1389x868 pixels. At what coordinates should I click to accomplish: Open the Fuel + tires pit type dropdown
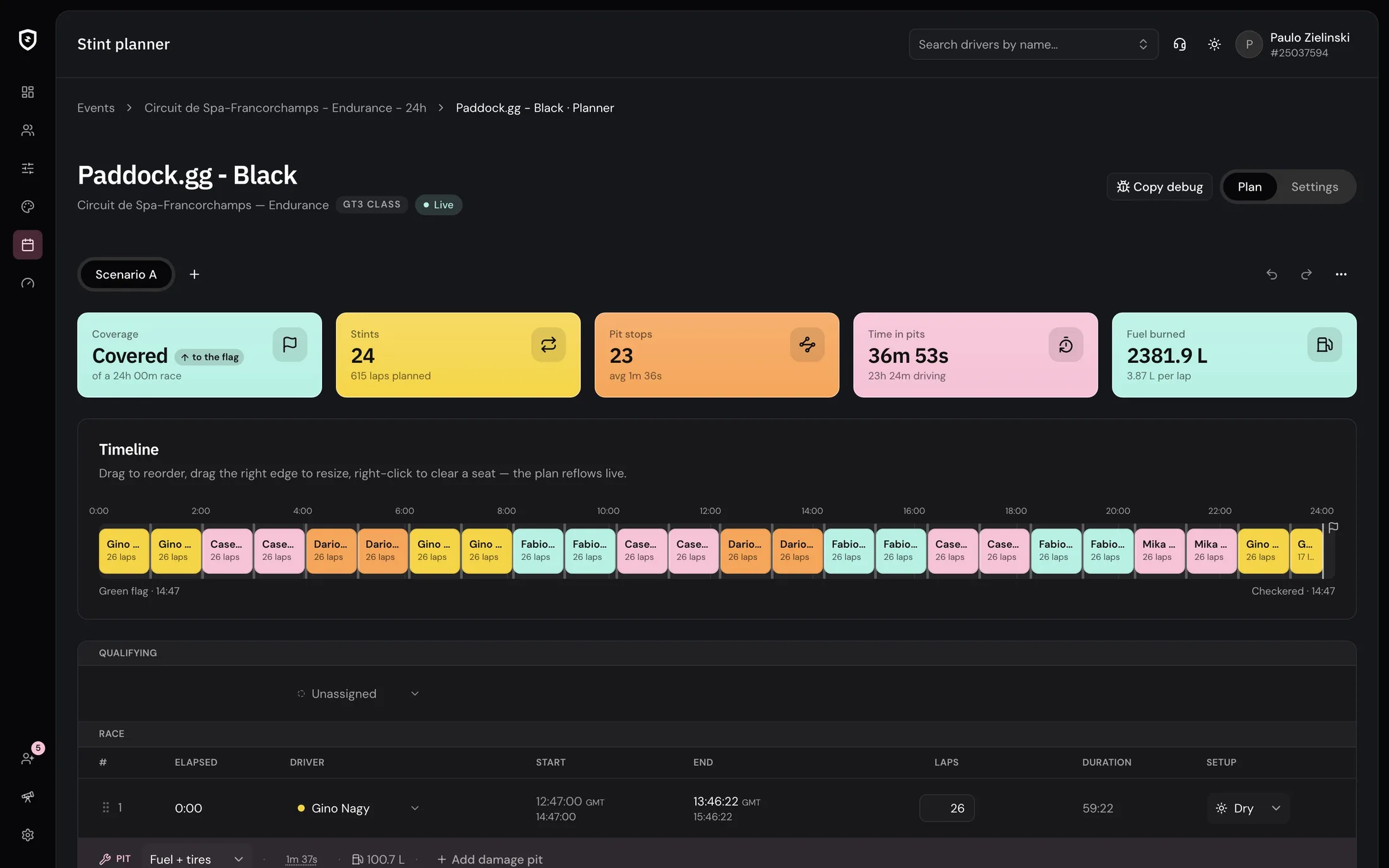(x=196, y=859)
